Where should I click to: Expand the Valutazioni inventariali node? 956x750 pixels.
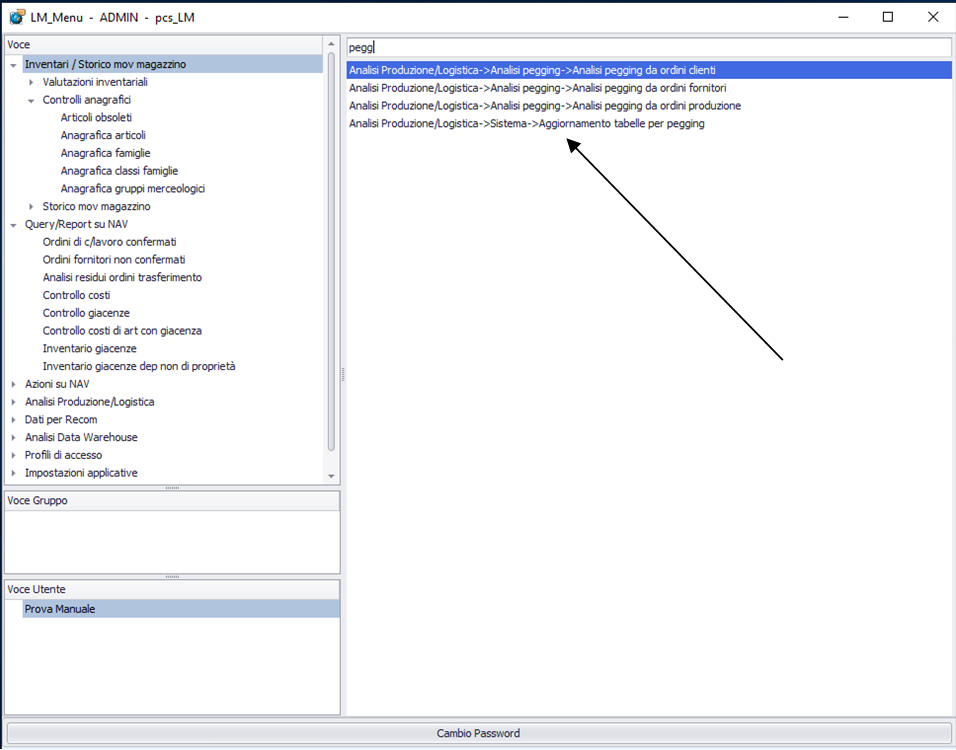click(x=32, y=82)
